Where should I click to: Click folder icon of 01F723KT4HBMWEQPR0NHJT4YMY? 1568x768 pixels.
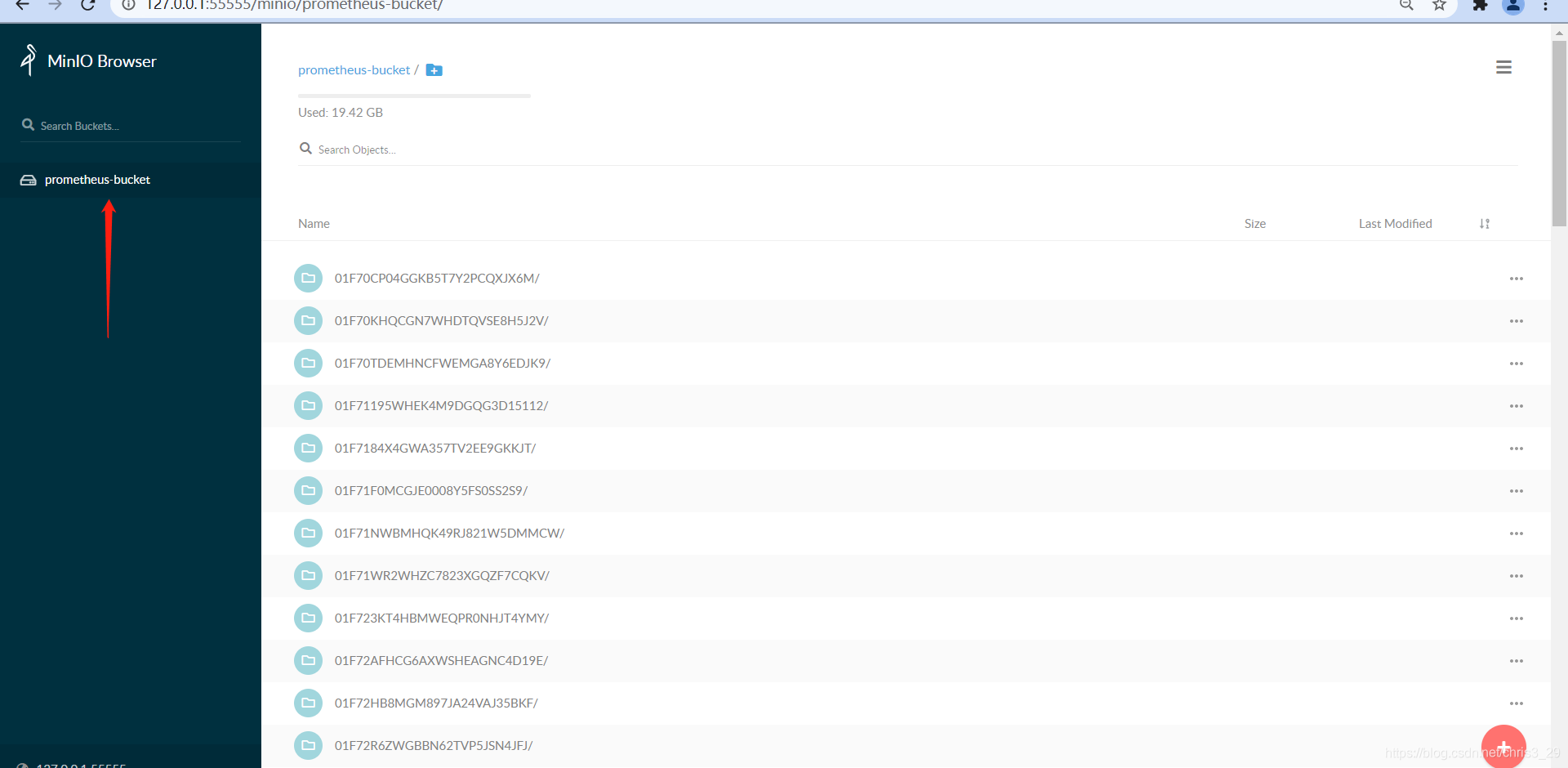(x=308, y=618)
